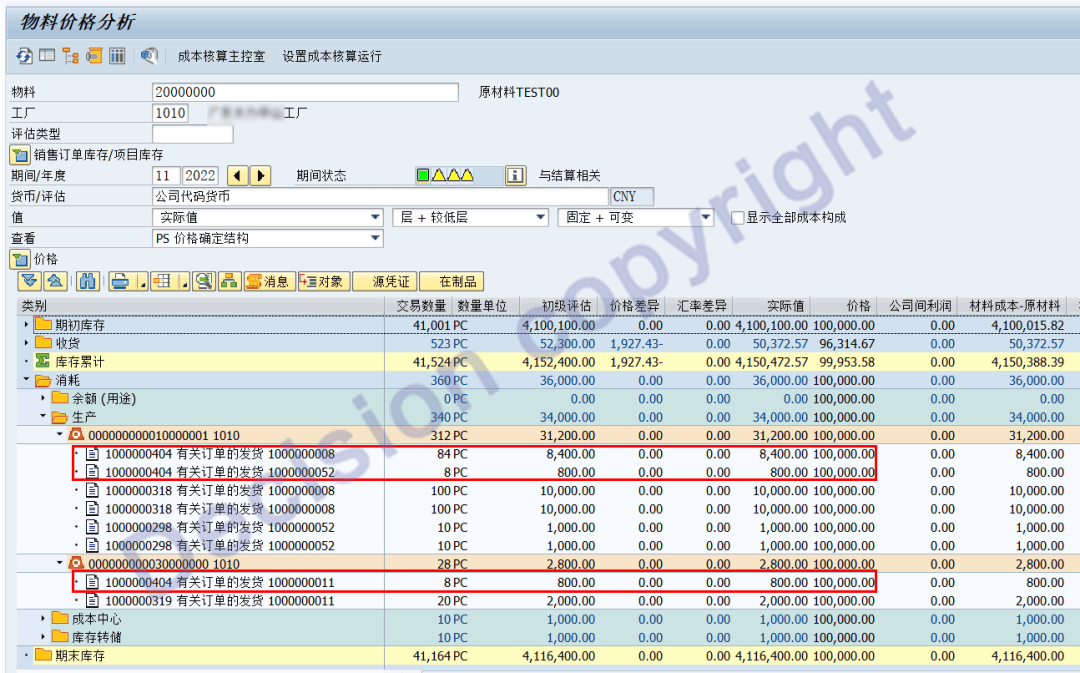Open the layout dropdown arrow
Viewport: 1080px width, 673px height.
pyautogui.click(x=184, y=282)
